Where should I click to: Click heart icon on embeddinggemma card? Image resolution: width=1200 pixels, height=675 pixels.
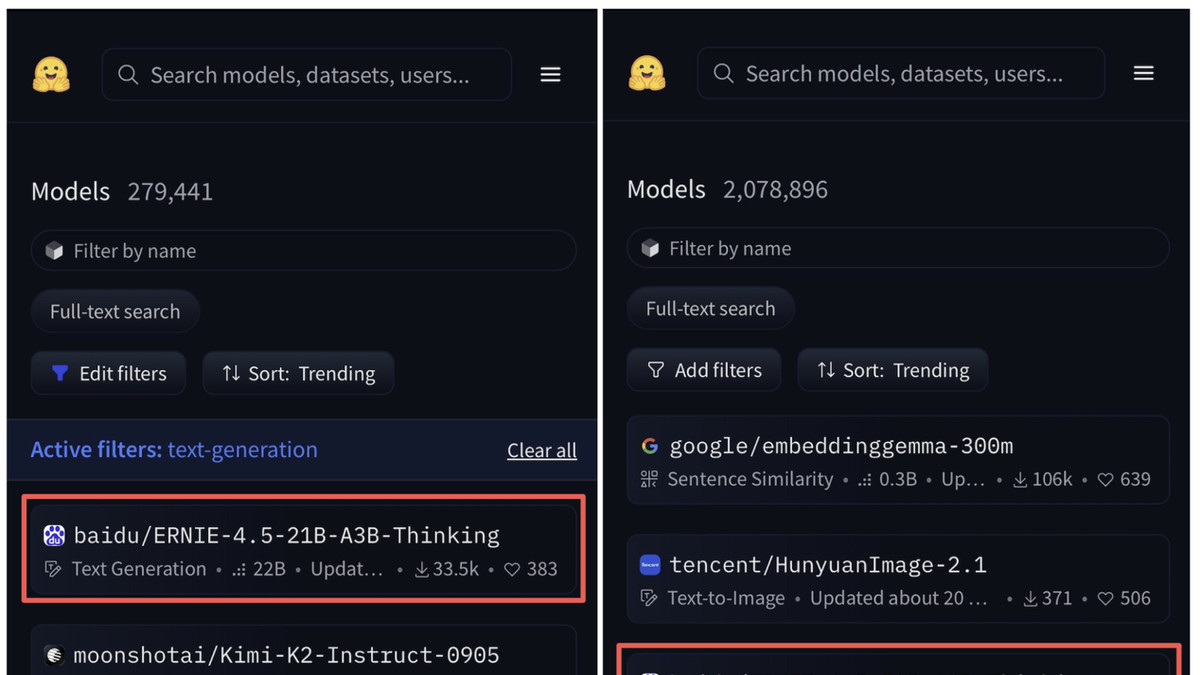pos(1105,479)
